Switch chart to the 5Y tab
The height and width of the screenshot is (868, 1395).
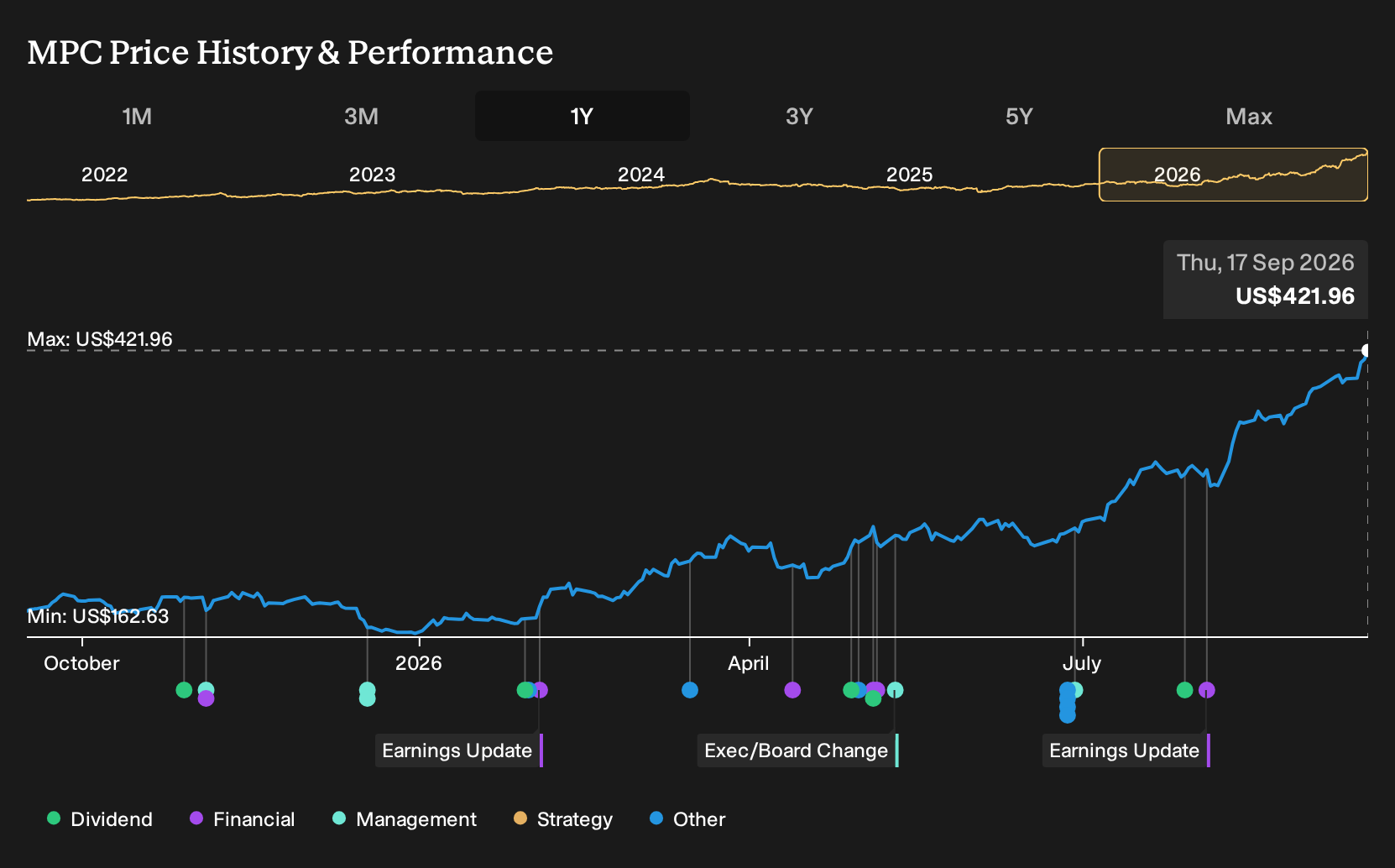tap(1019, 116)
